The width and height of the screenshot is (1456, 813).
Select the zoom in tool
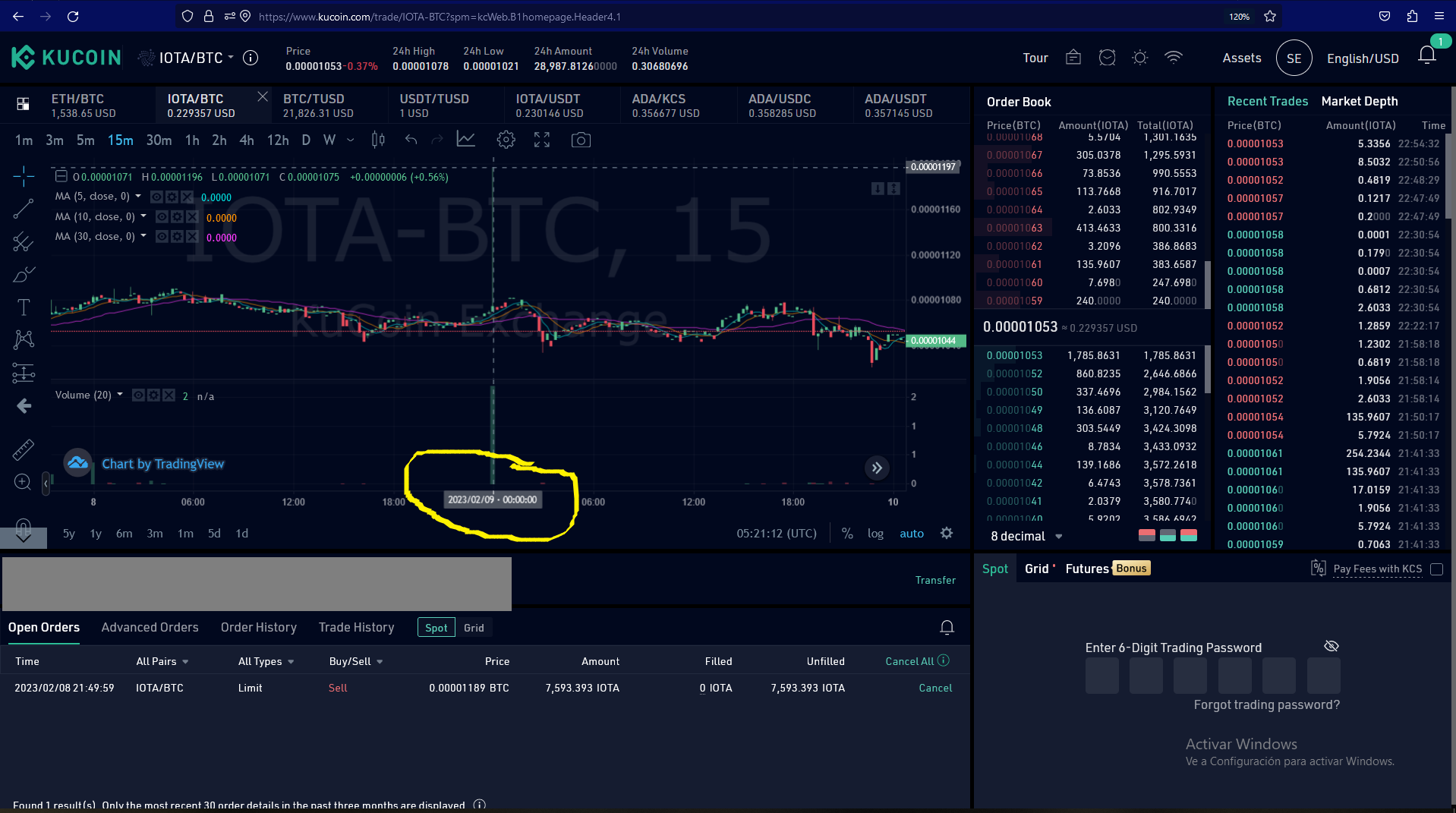pyautogui.click(x=23, y=482)
